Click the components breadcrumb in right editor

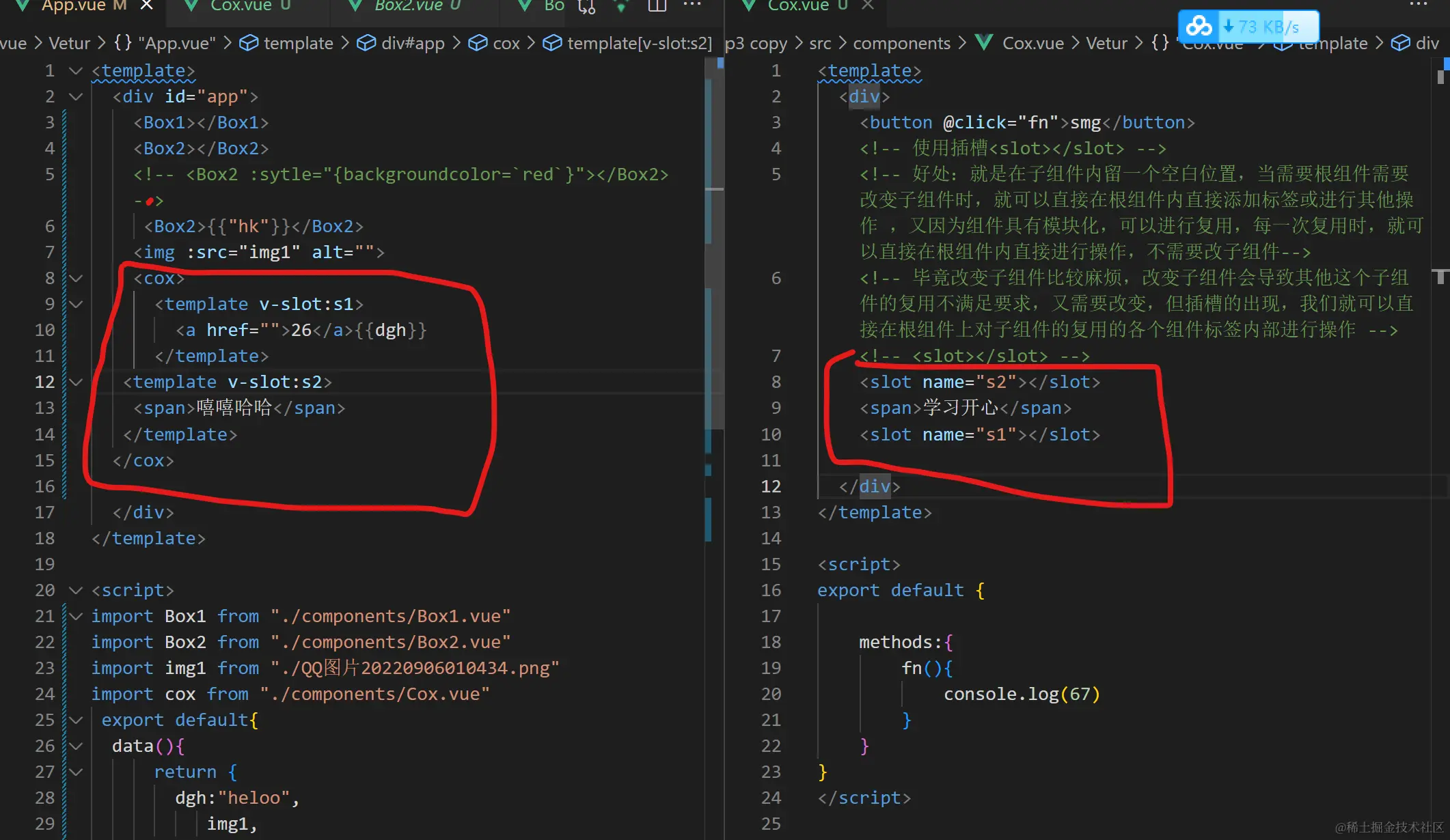[901, 43]
